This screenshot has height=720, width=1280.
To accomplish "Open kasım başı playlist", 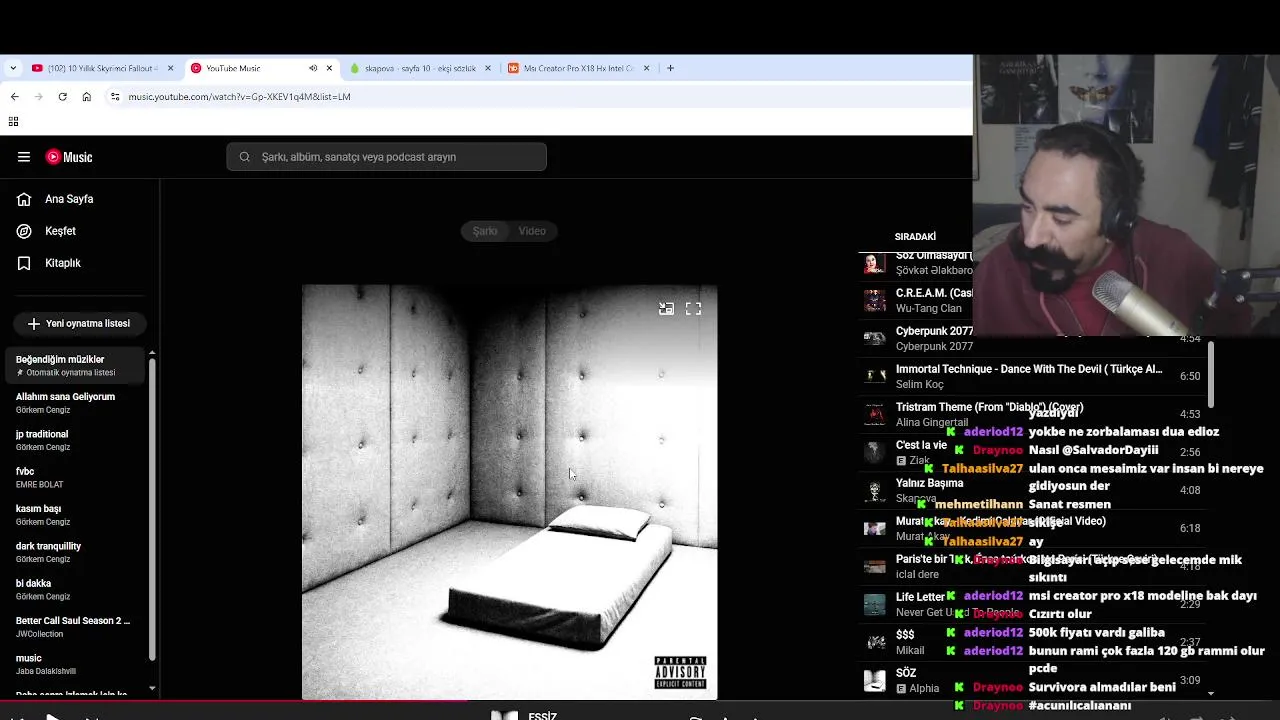I will (x=75, y=515).
